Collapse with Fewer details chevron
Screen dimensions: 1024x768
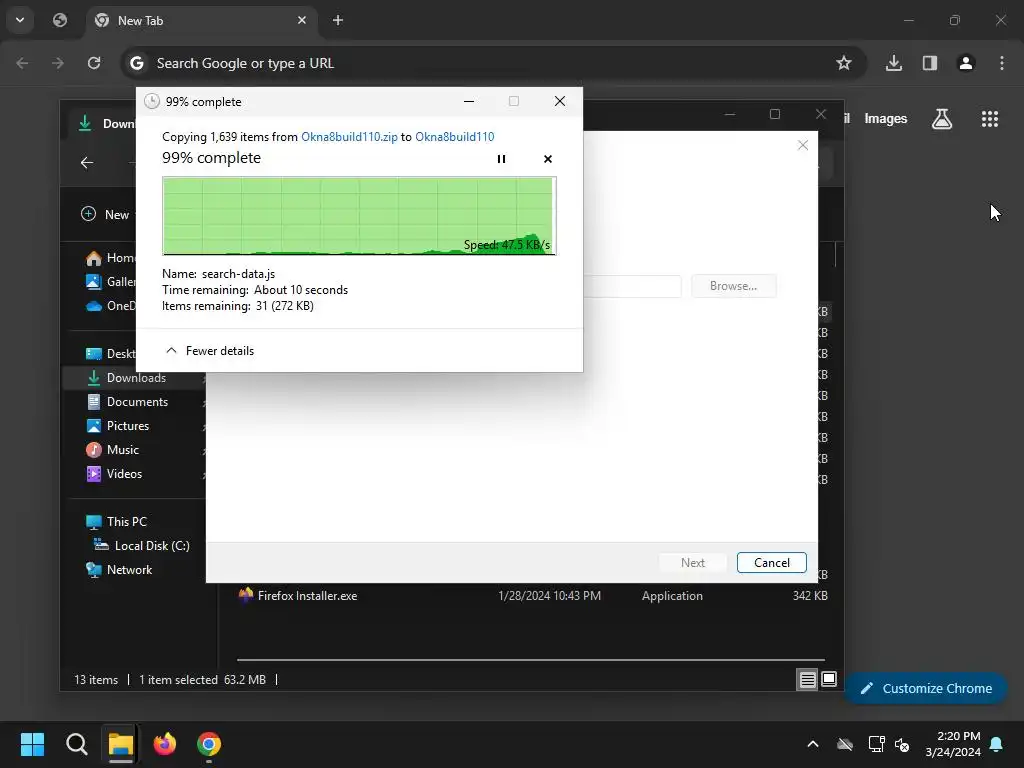171,351
